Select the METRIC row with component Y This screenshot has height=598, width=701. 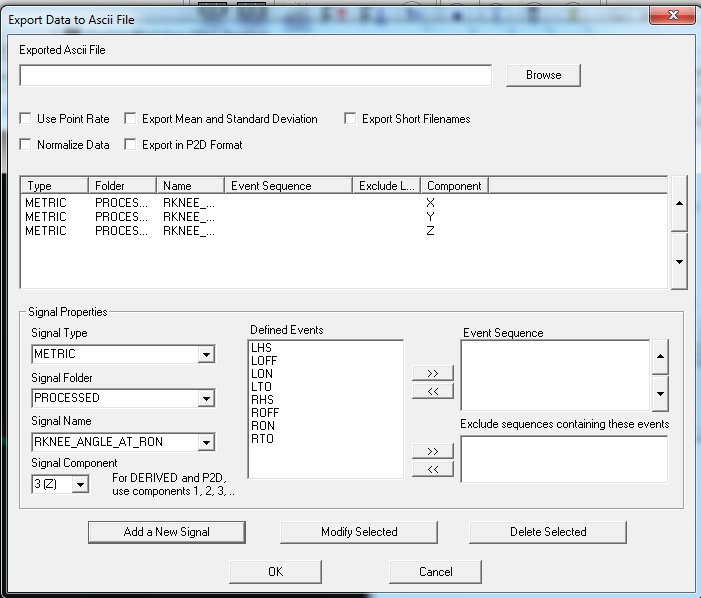343,217
